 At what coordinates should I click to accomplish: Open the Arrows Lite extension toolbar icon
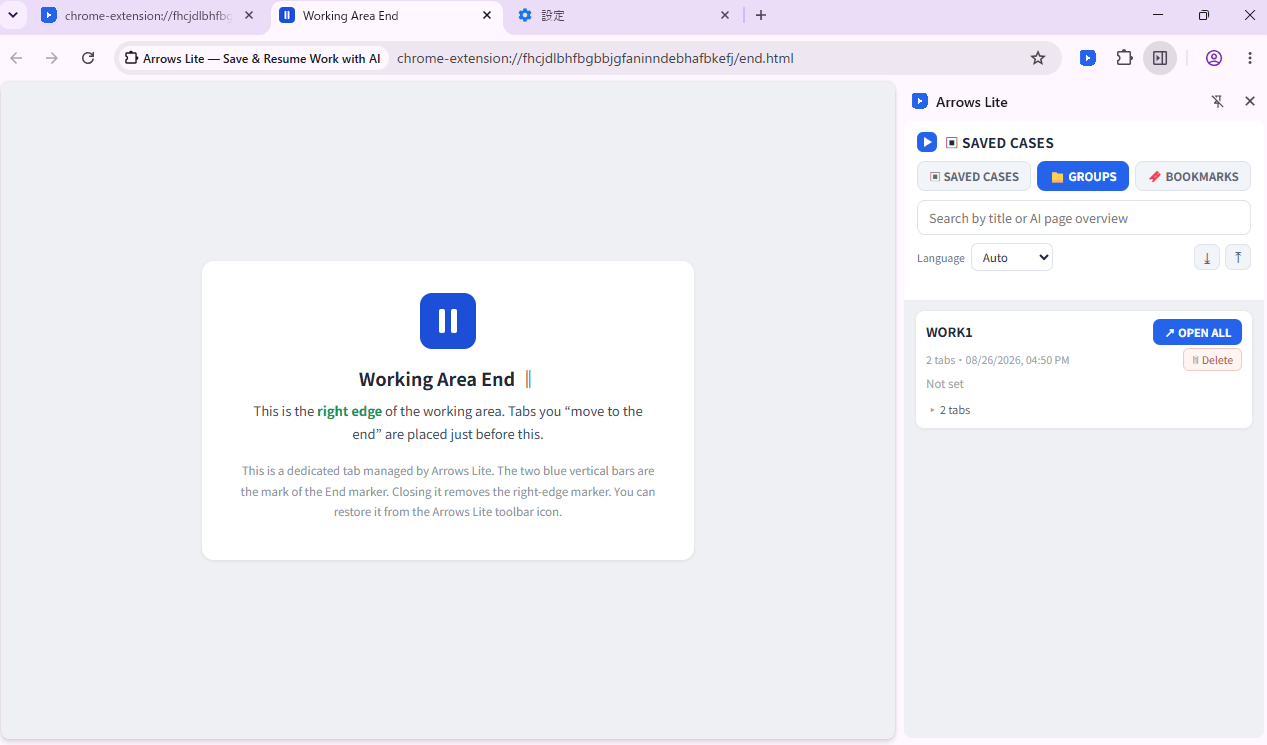tap(1088, 58)
